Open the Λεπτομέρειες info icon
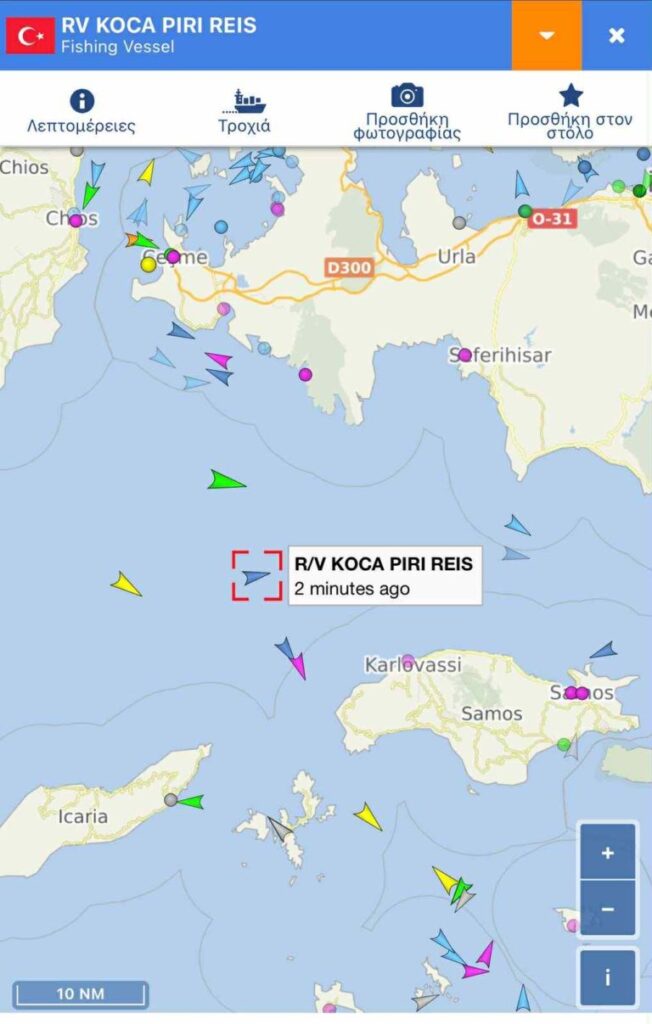The image size is (652, 1024). (x=82, y=101)
